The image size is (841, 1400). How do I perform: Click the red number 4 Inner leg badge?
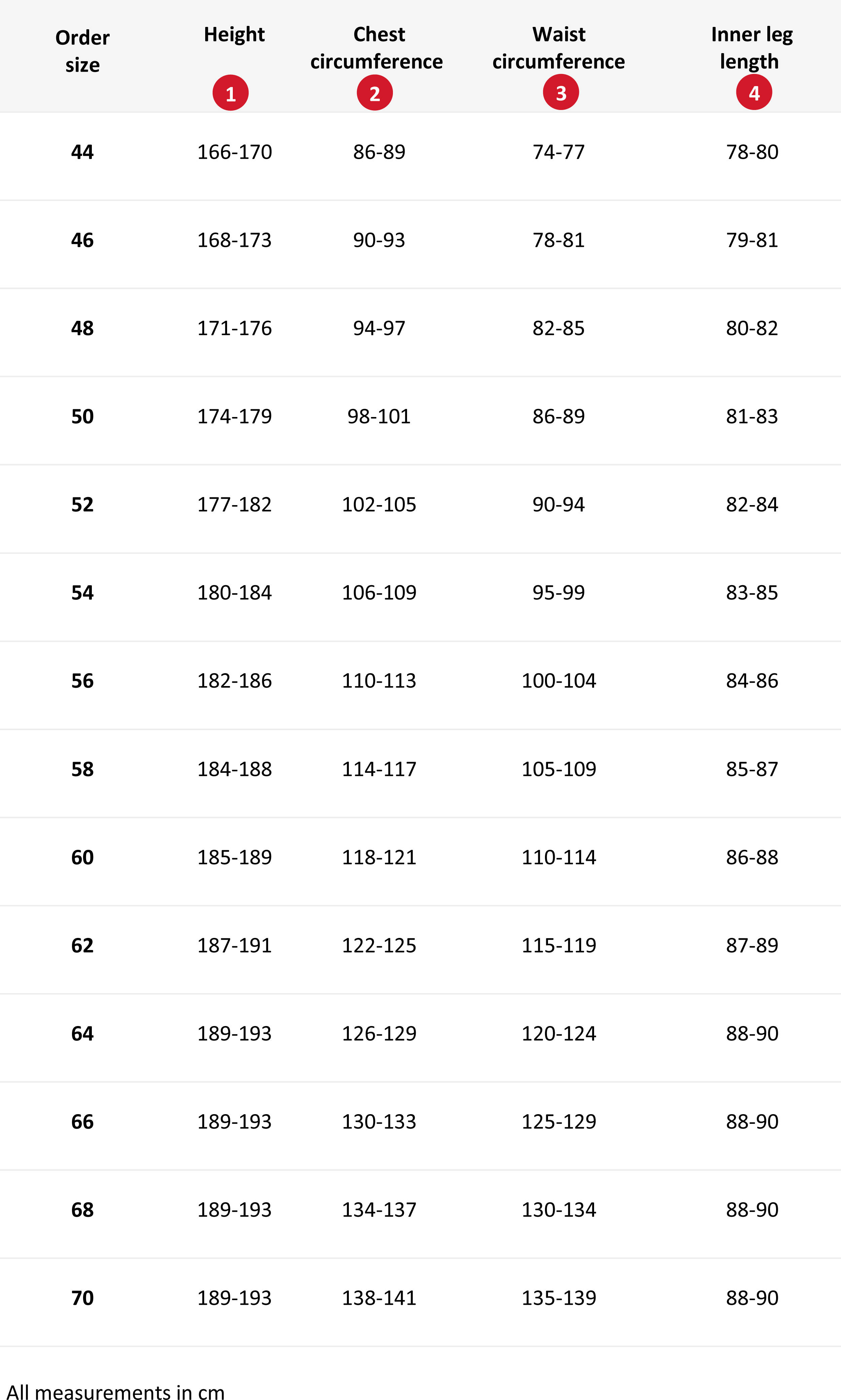pyautogui.click(x=754, y=92)
